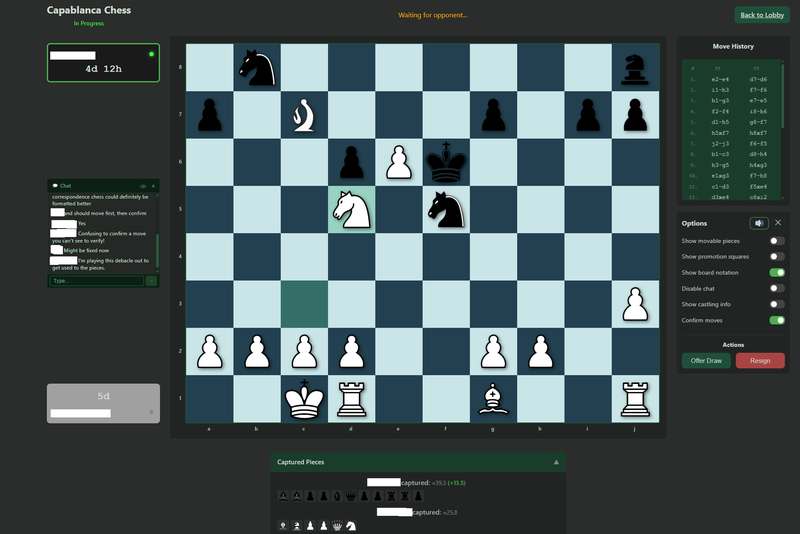Select move f5xe4 in Move History
Viewport: 800px width, 534px height.
click(x=758, y=186)
